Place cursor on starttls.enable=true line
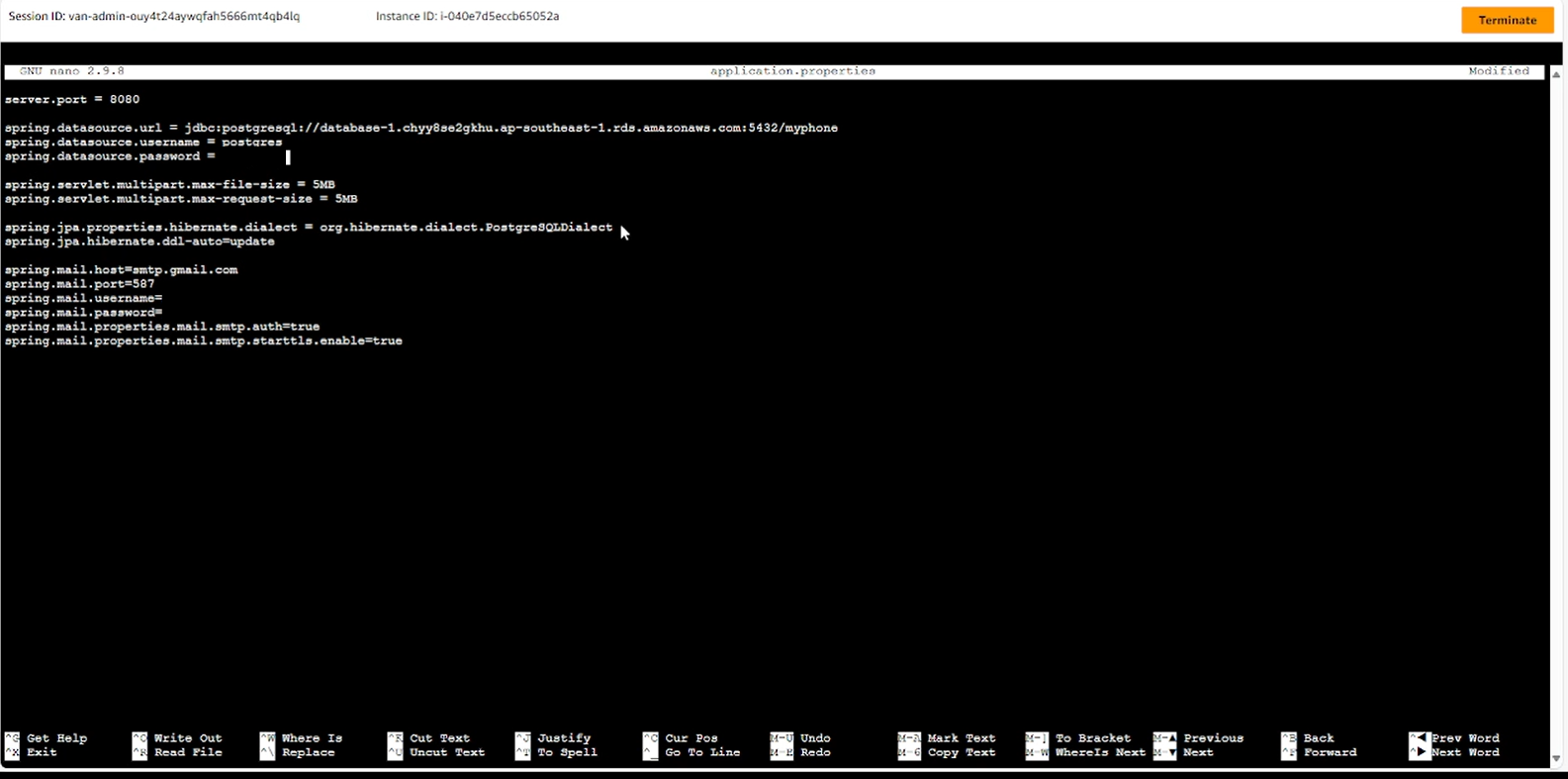1568x779 pixels. (204, 341)
